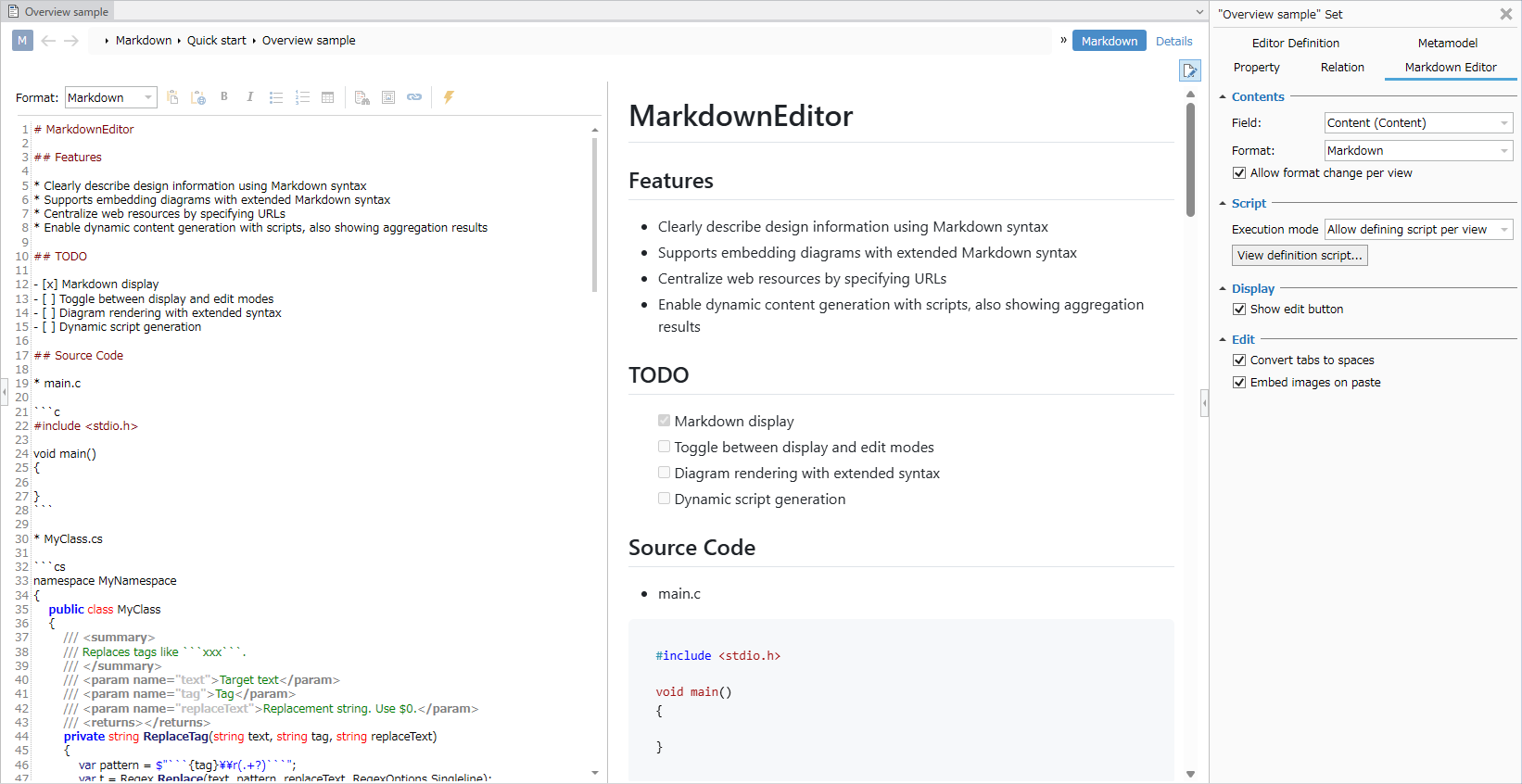This screenshot has width=1522, height=784.
Task: Click Toggle between display and edit modes checkbox
Action: [664, 447]
